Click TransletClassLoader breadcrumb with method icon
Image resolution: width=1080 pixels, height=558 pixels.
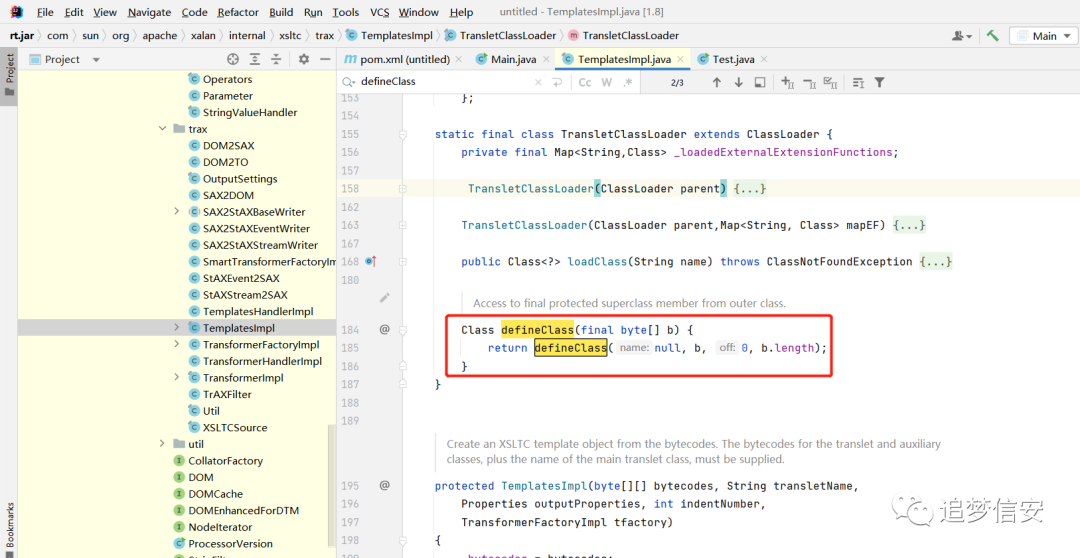[623, 36]
